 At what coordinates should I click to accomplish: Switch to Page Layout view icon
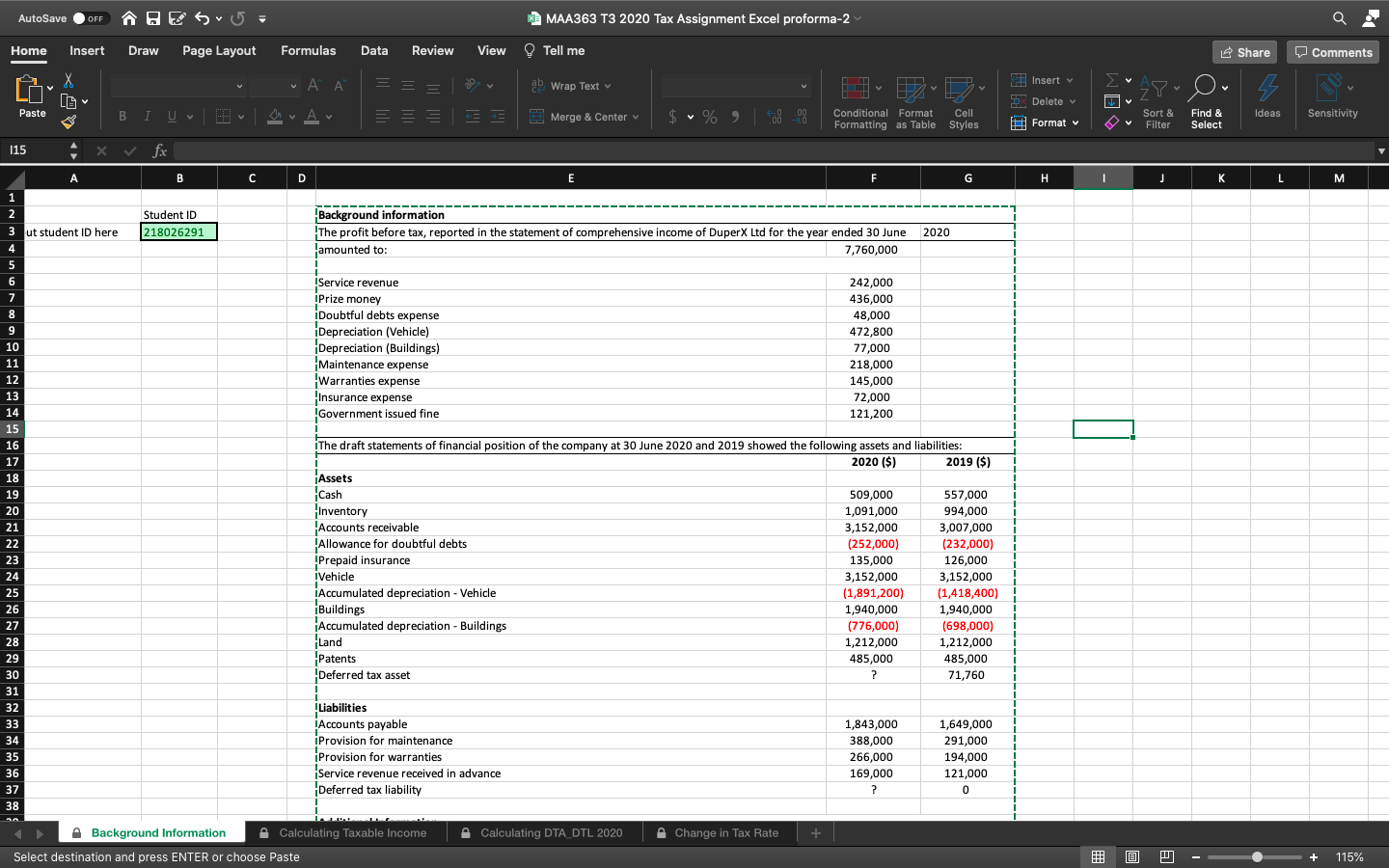click(x=1132, y=856)
